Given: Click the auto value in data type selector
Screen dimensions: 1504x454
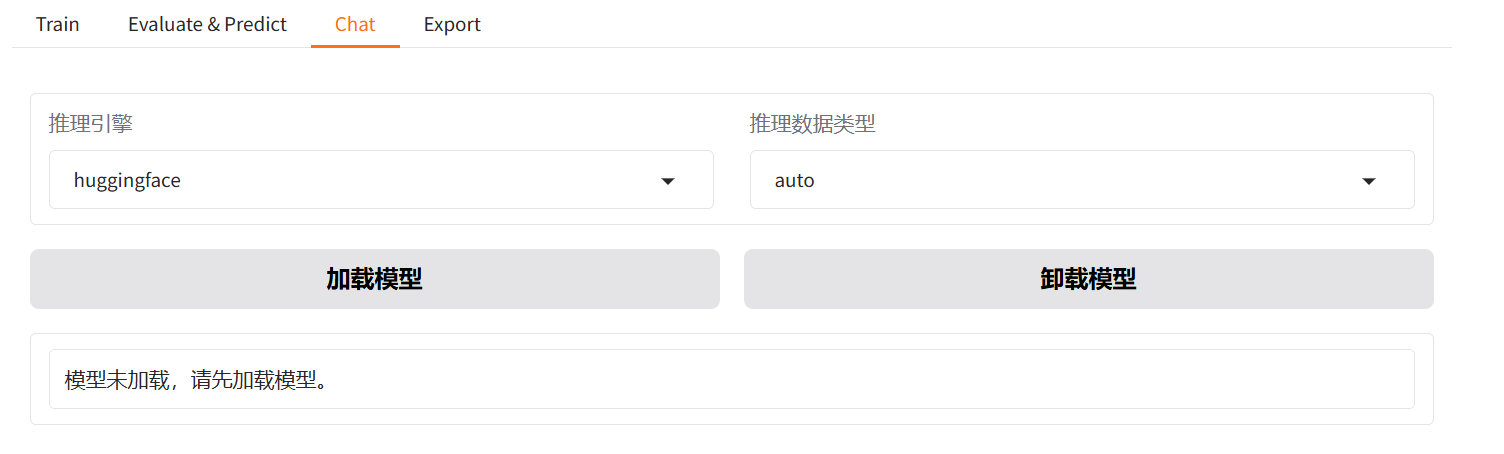Looking at the screenshot, I should pos(795,181).
